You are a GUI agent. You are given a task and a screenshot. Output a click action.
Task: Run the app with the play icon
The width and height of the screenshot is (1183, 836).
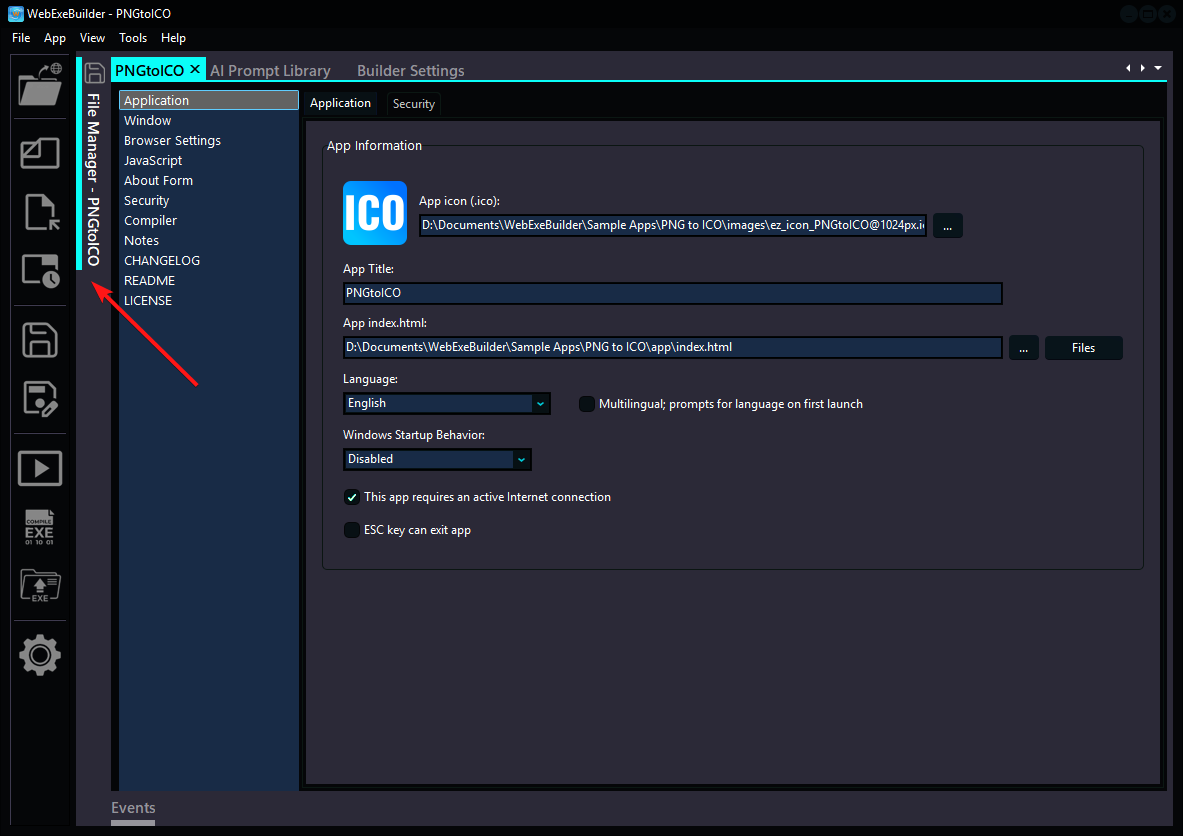pos(39,467)
